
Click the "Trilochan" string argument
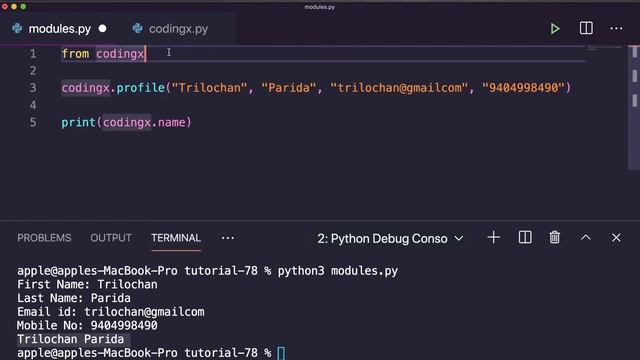[209, 88]
